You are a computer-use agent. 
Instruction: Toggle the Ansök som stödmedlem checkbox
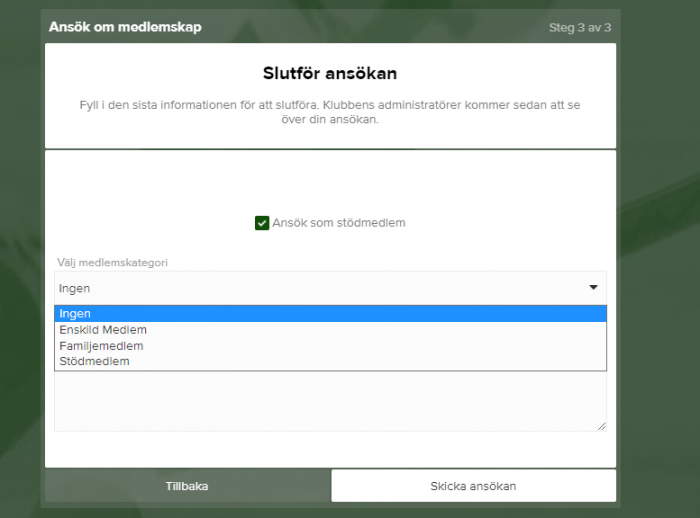[262, 223]
